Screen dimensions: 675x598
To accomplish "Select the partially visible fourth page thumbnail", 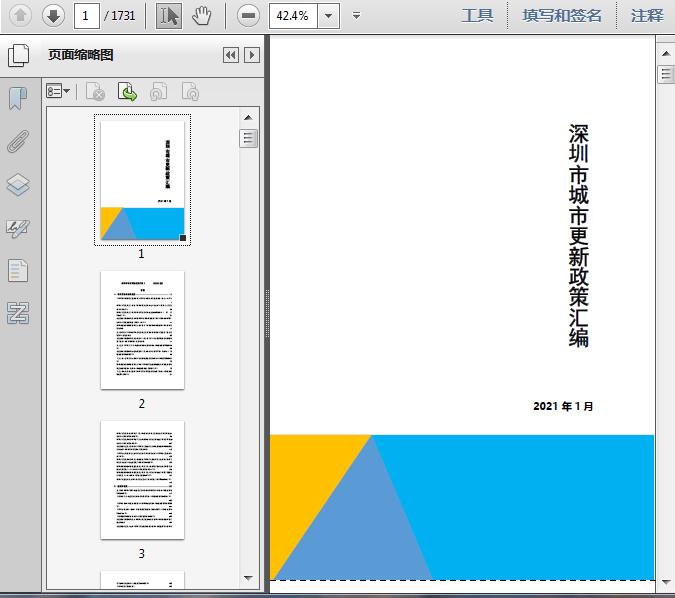I will pyautogui.click(x=142, y=579).
